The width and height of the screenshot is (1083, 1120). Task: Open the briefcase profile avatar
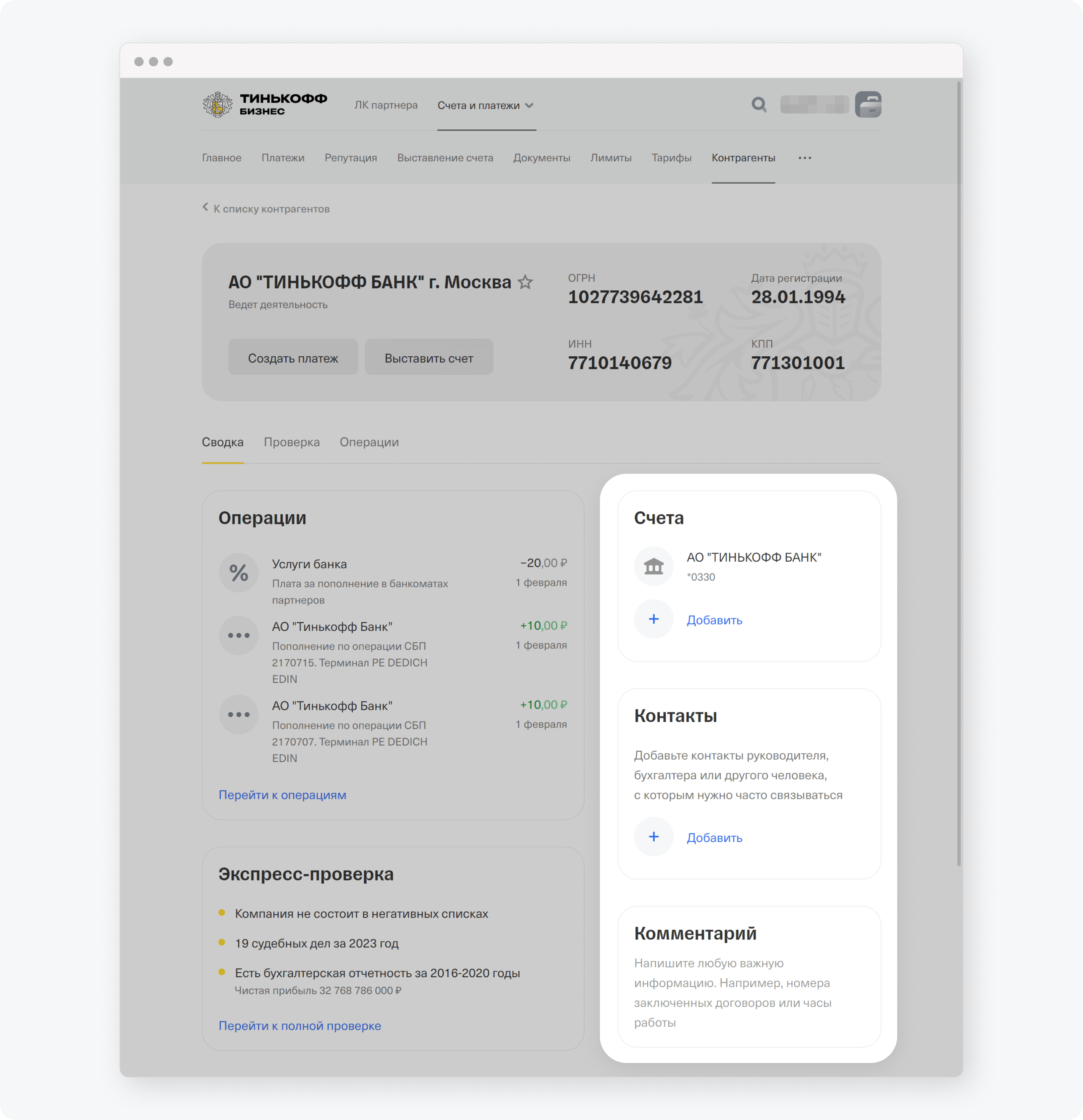point(868,105)
